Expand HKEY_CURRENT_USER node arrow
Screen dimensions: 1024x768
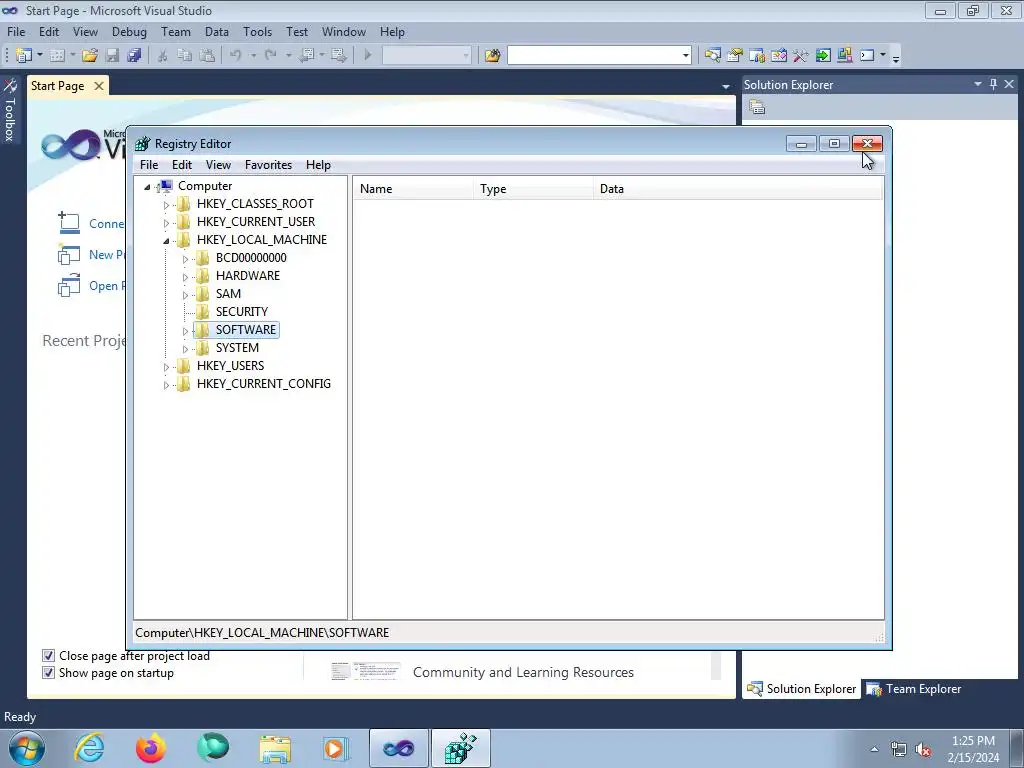coord(166,223)
